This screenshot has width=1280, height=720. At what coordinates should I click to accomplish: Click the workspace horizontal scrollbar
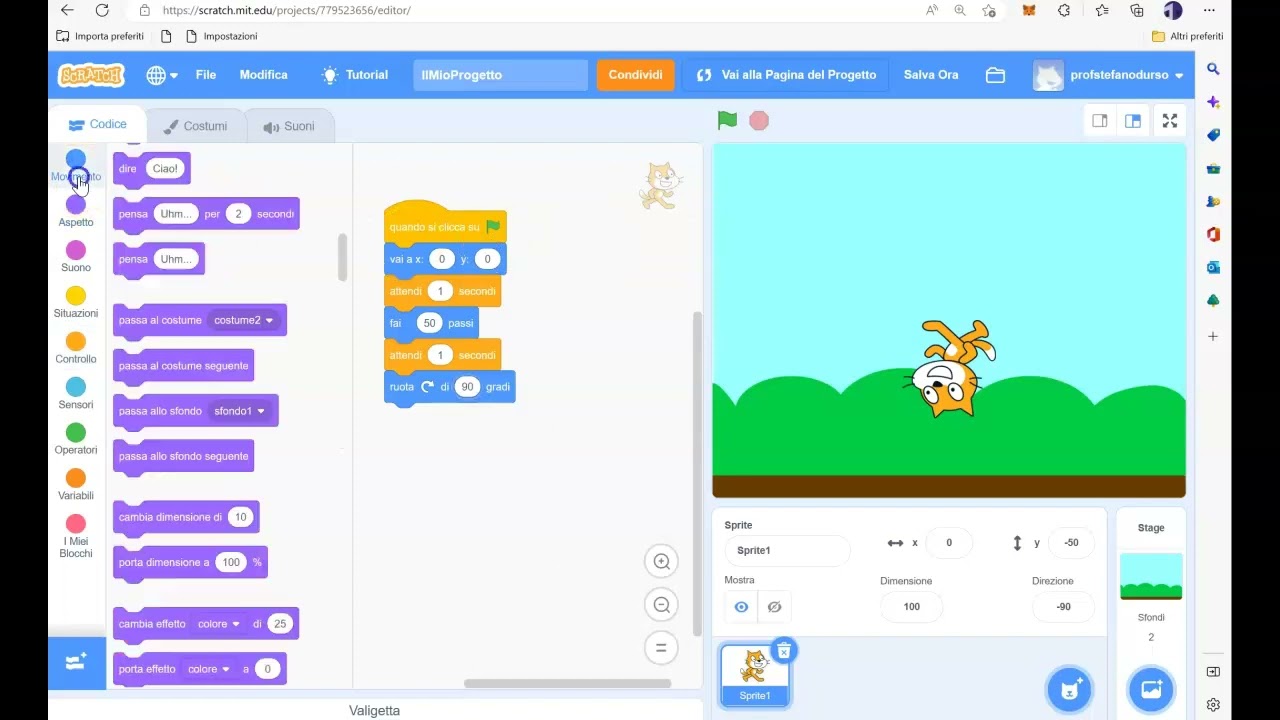(567, 684)
